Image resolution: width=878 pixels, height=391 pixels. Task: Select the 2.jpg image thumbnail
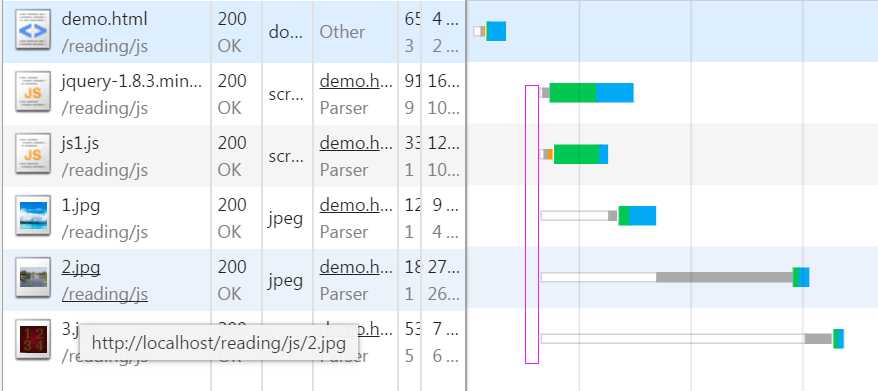coord(33,277)
